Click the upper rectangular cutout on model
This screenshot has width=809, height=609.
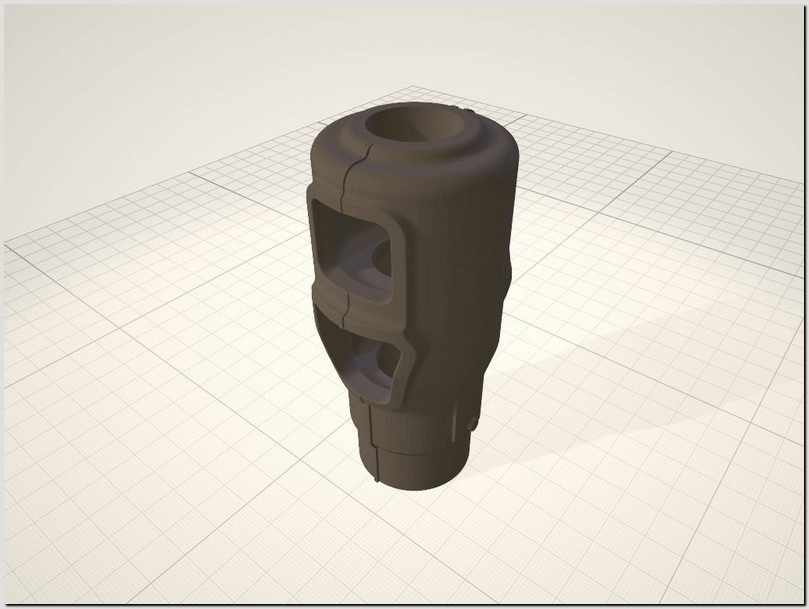(354, 251)
